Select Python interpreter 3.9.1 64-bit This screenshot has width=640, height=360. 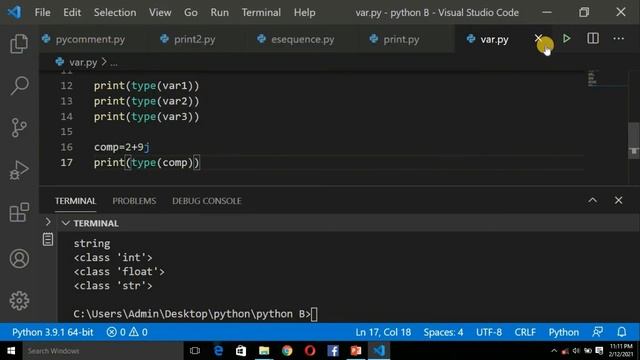click(52, 332)
